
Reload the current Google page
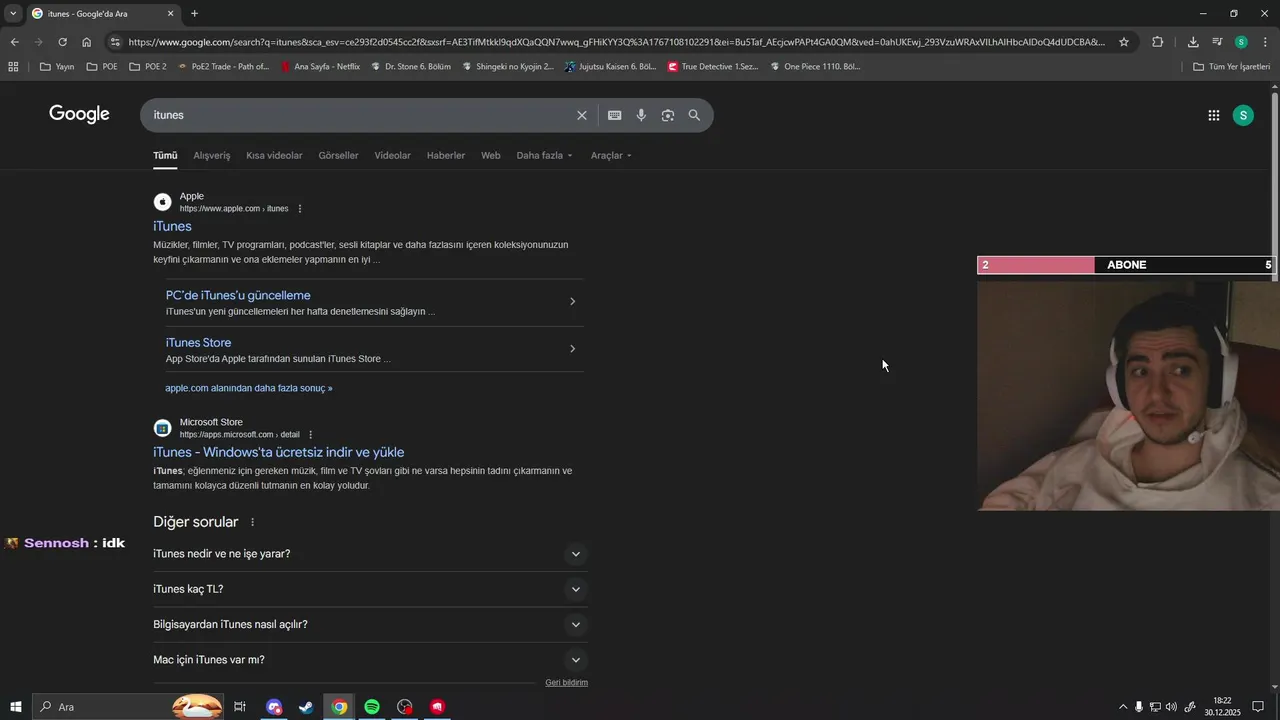(x=62, y=42)
